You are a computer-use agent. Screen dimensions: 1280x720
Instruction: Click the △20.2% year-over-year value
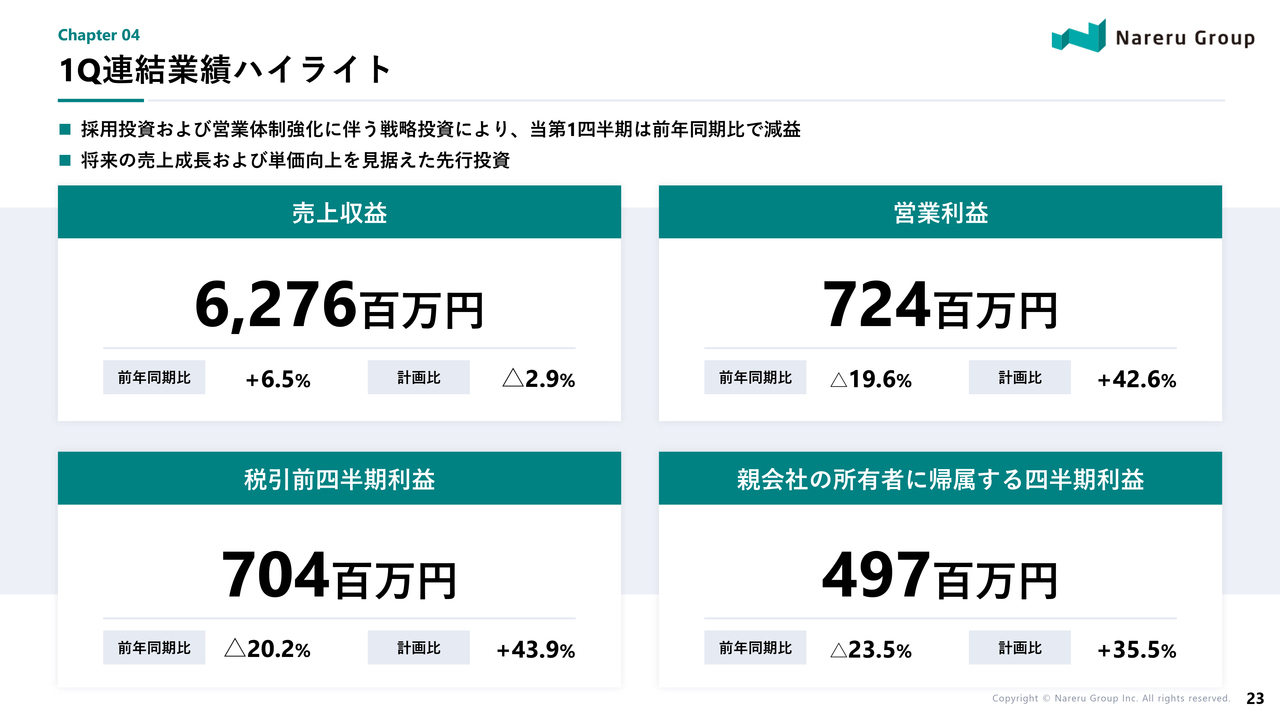point(267,650)
